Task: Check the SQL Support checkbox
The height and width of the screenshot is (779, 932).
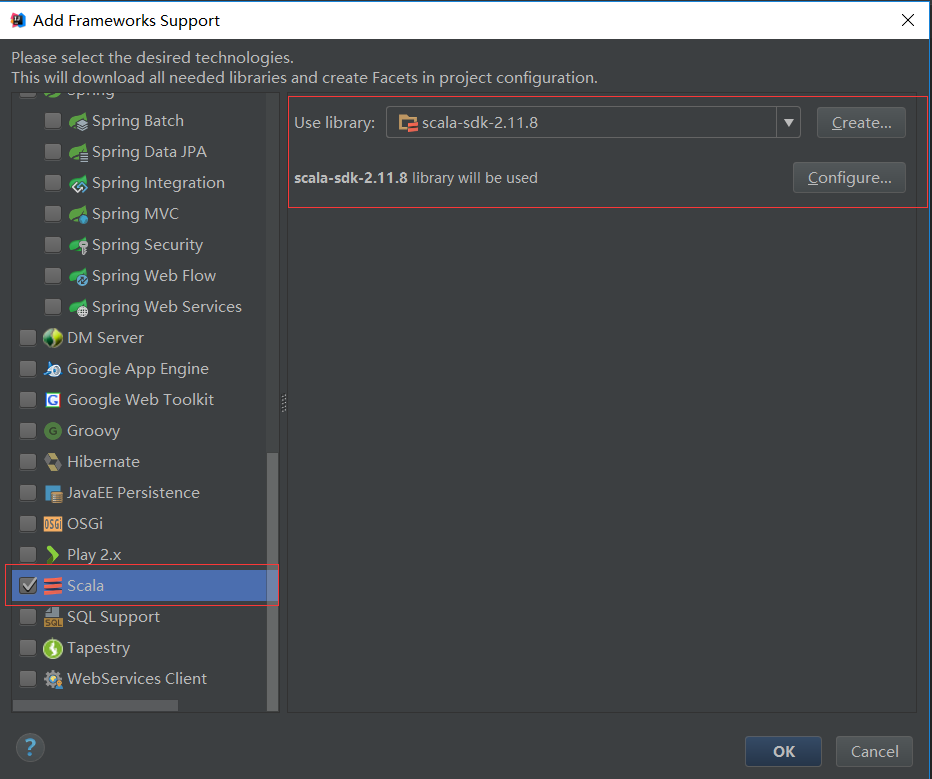Action: 28,616
